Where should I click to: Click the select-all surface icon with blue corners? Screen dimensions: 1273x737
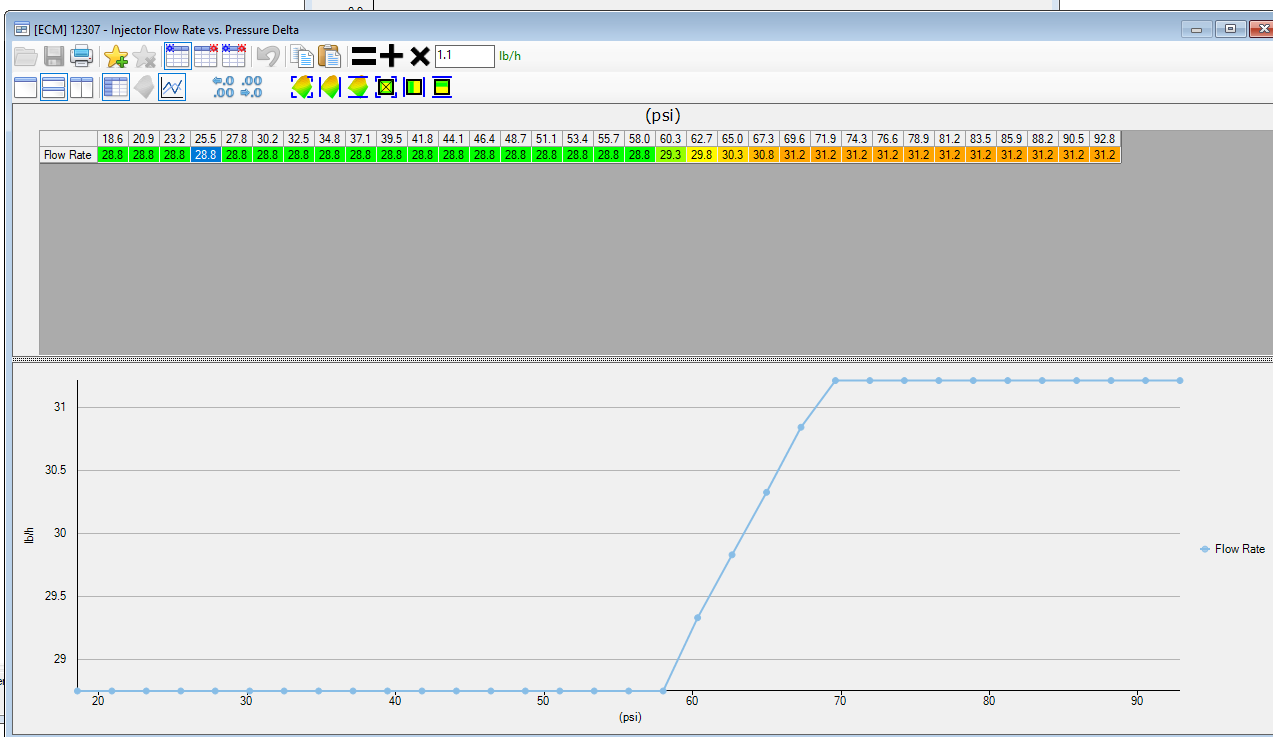301,87
